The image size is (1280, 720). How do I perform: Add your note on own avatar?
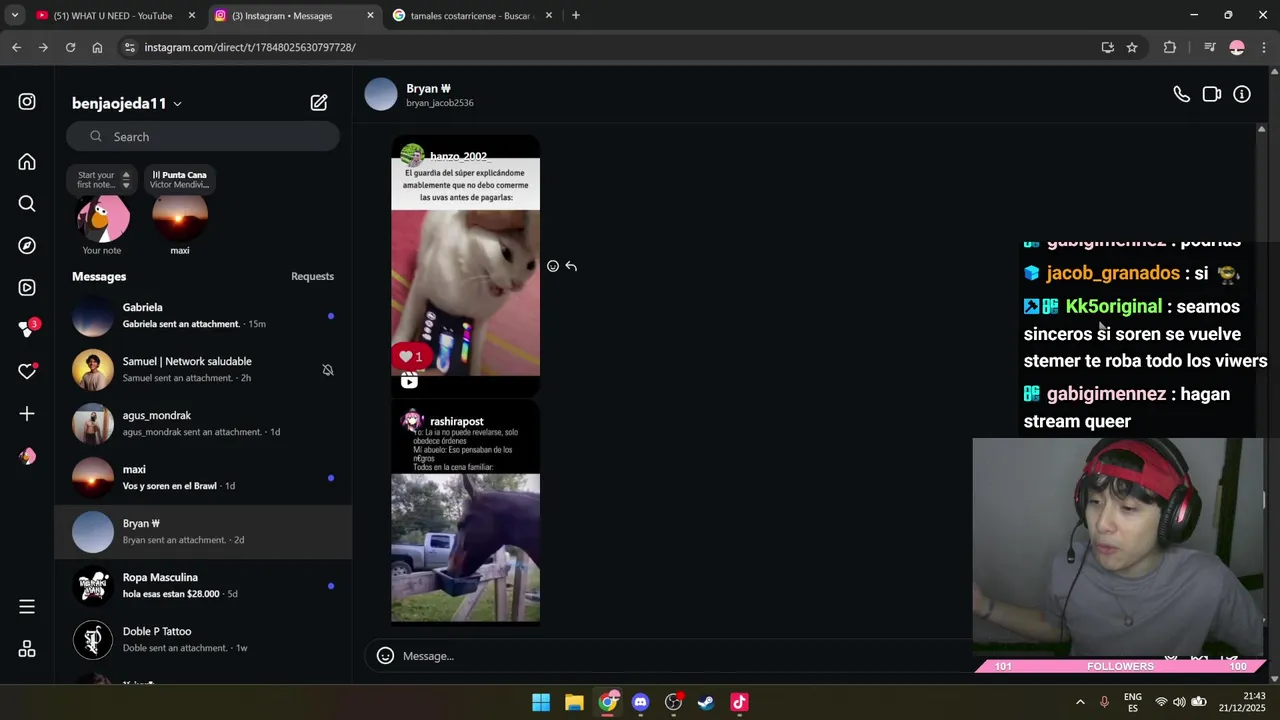pyautogui.click(x=102, y=217)
